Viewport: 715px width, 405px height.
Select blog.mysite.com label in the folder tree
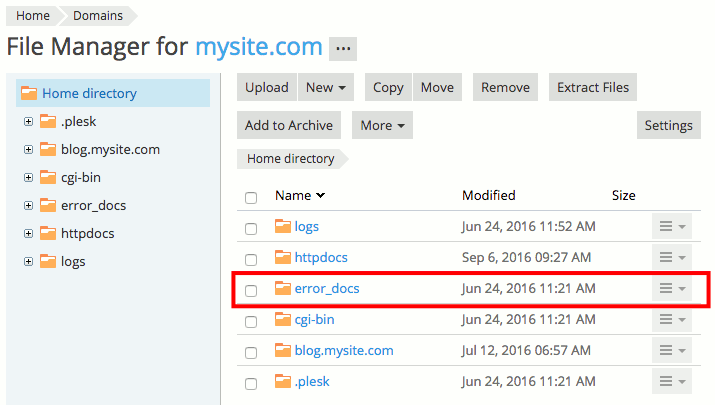coord(110,150)
